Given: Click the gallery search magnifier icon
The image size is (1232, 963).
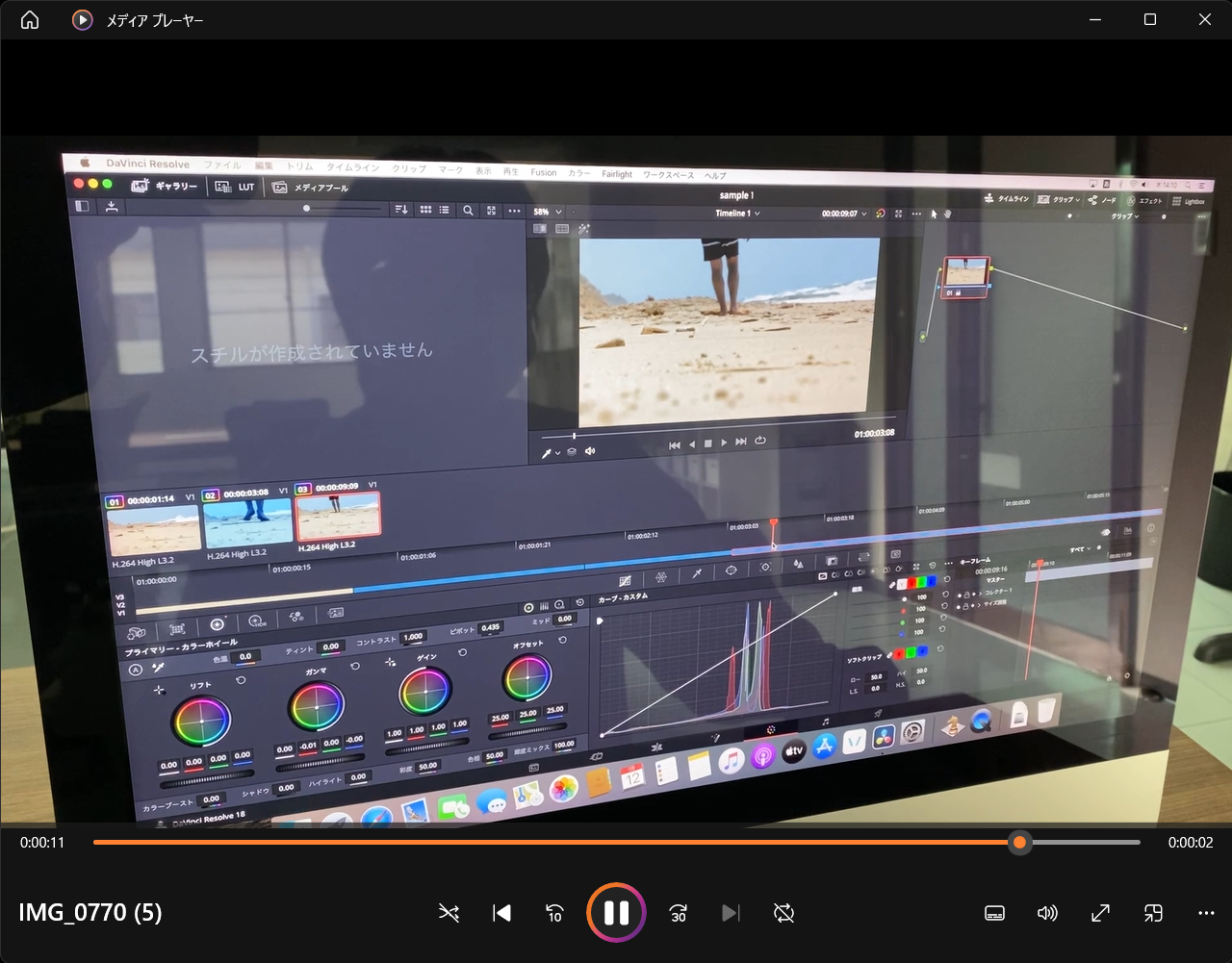Looking at the screenshot, I should 468,211.
